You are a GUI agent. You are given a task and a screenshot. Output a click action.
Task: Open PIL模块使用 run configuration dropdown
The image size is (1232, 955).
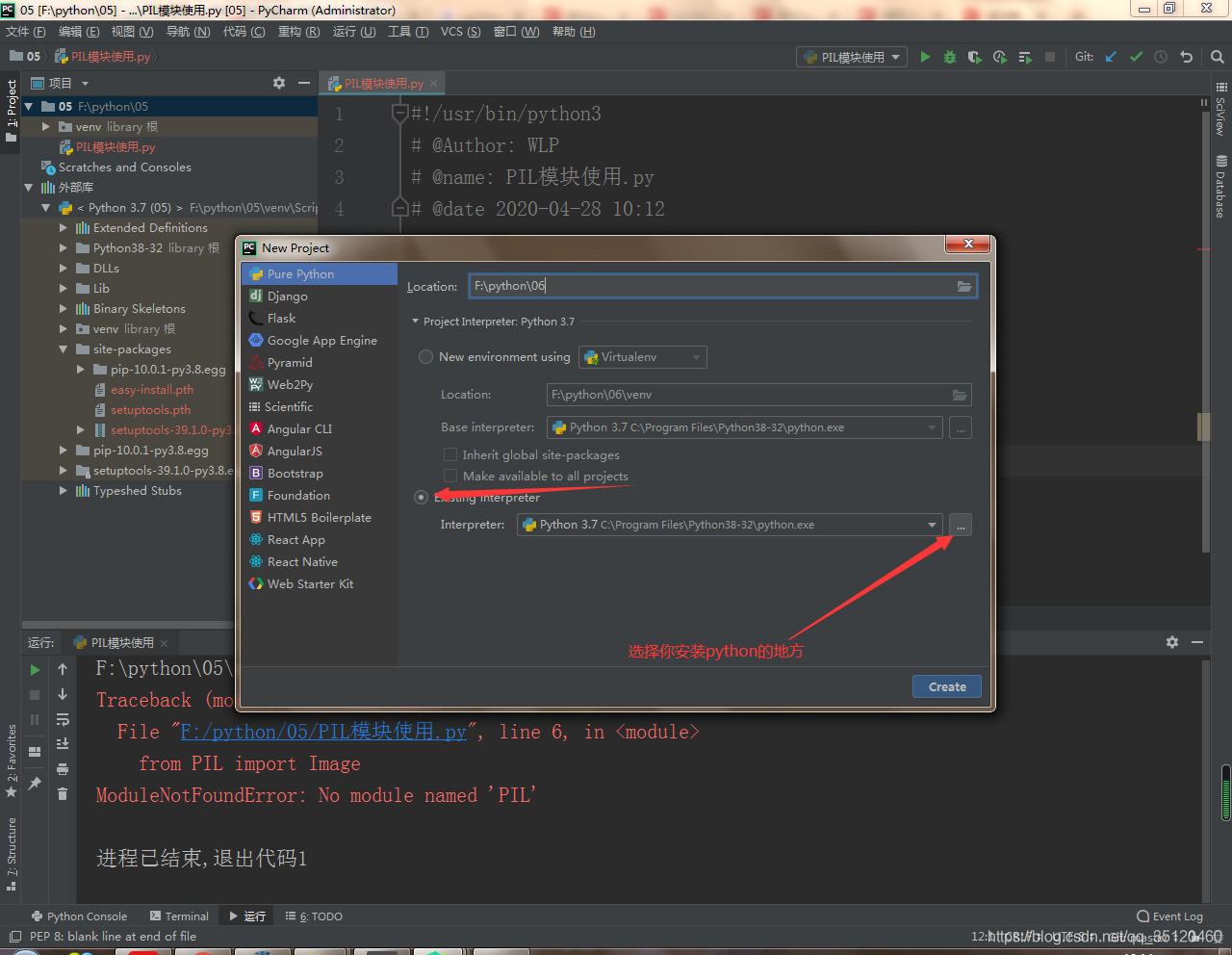[x=852, y=57]
